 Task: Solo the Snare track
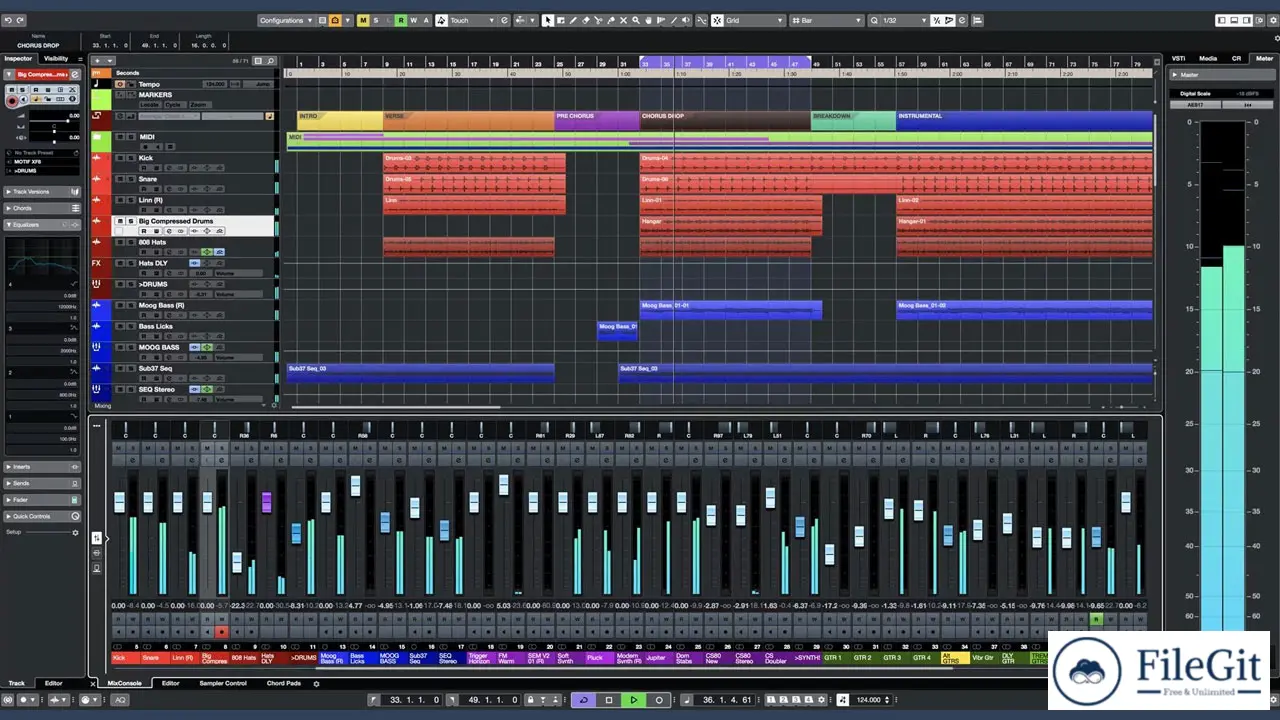(131, 179)
